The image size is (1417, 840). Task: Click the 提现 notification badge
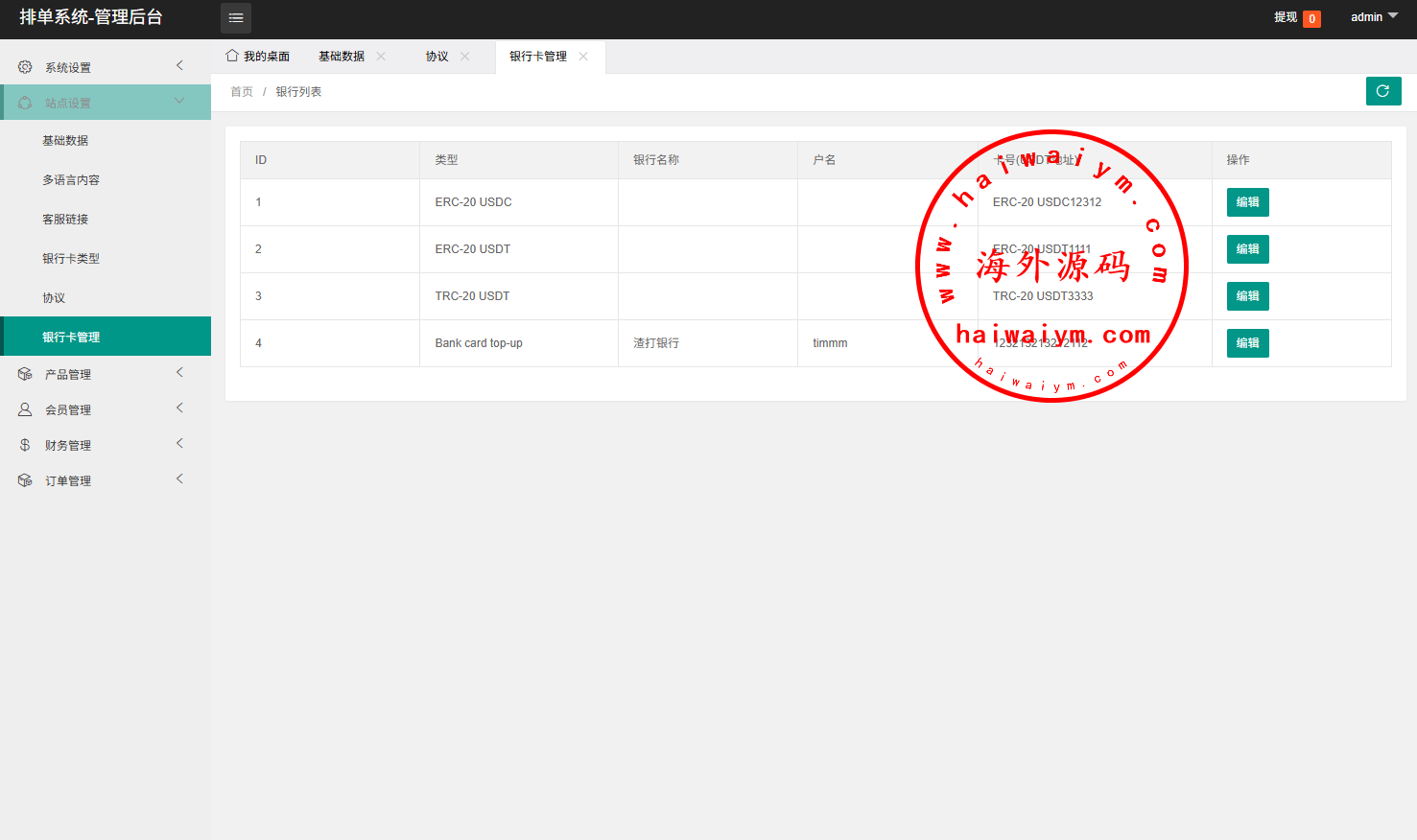point(1311,18)
